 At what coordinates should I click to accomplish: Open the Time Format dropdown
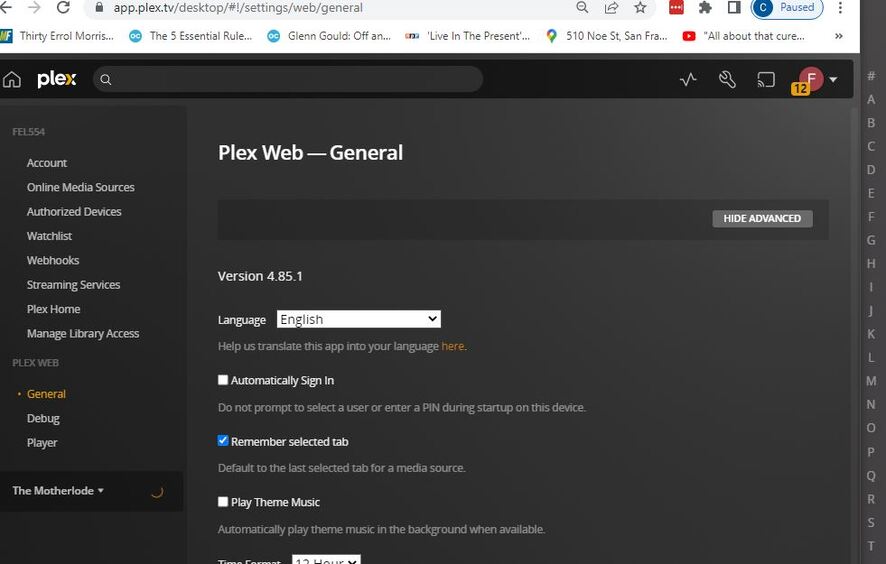coord(326,559)
